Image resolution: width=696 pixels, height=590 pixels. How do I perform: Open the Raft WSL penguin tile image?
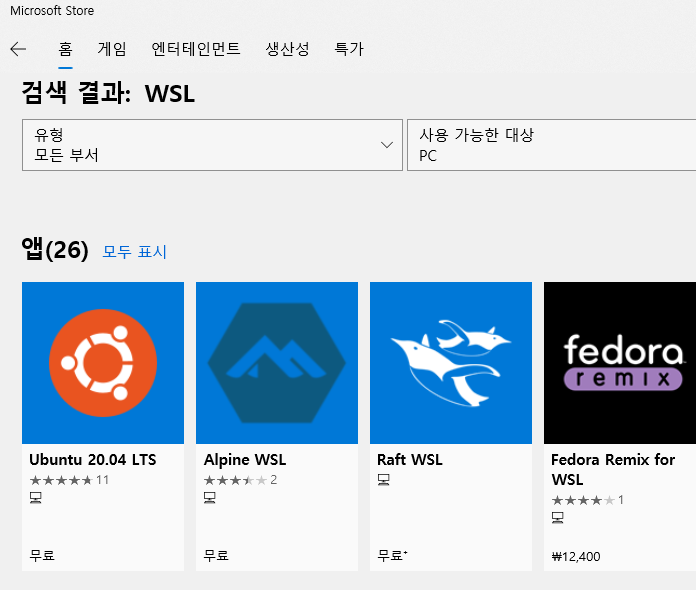(451, 363)
